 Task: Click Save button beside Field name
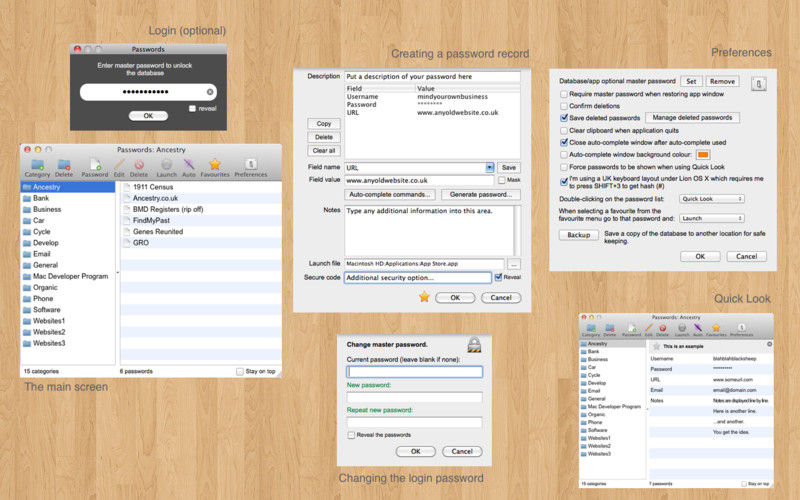pyautogui.click(x=509, y=167)
